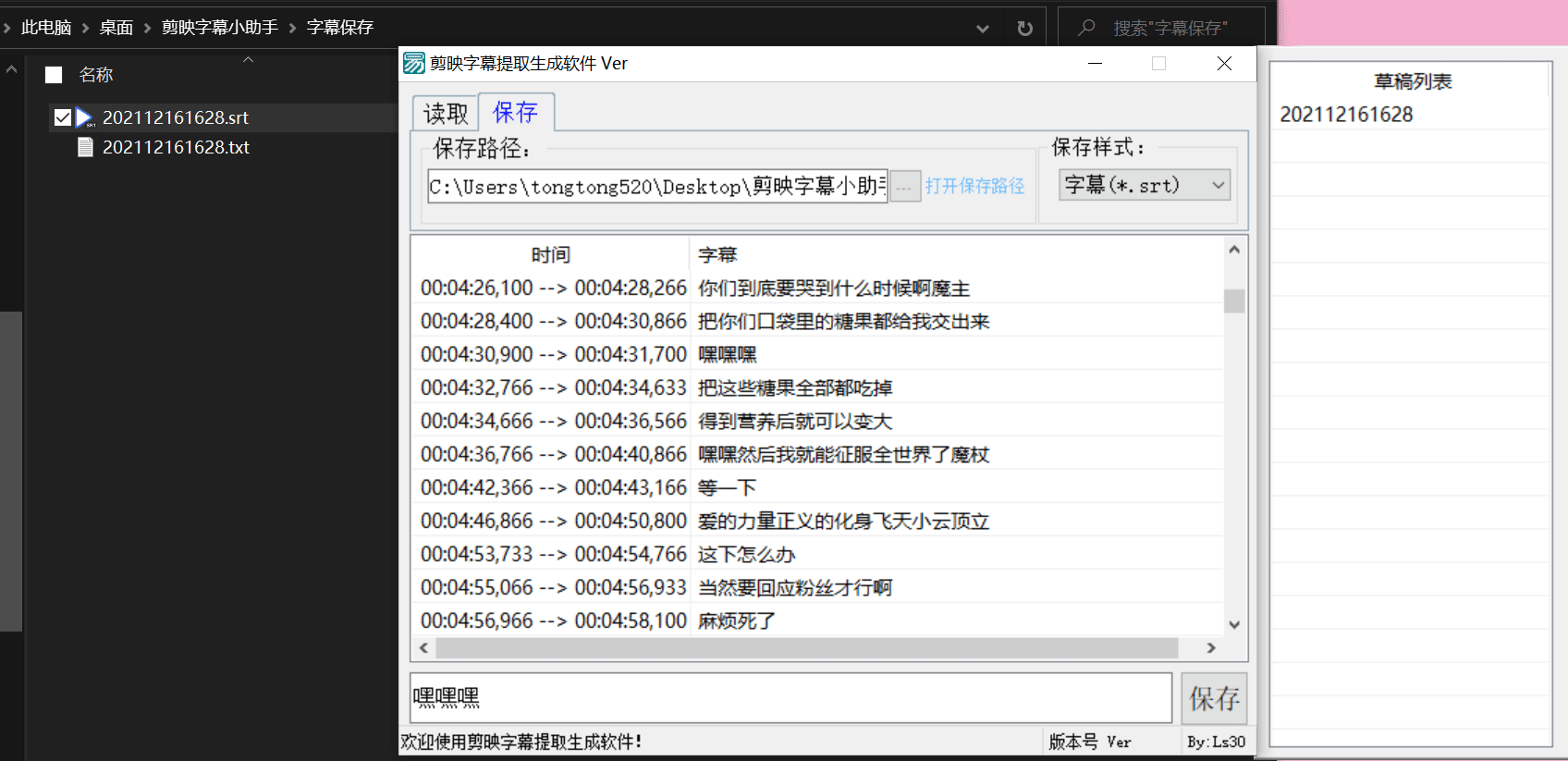Viewport: 1568px width, 761px height.
Task: Click the By:Ls30 status entry
Action: click(1216, 742)
